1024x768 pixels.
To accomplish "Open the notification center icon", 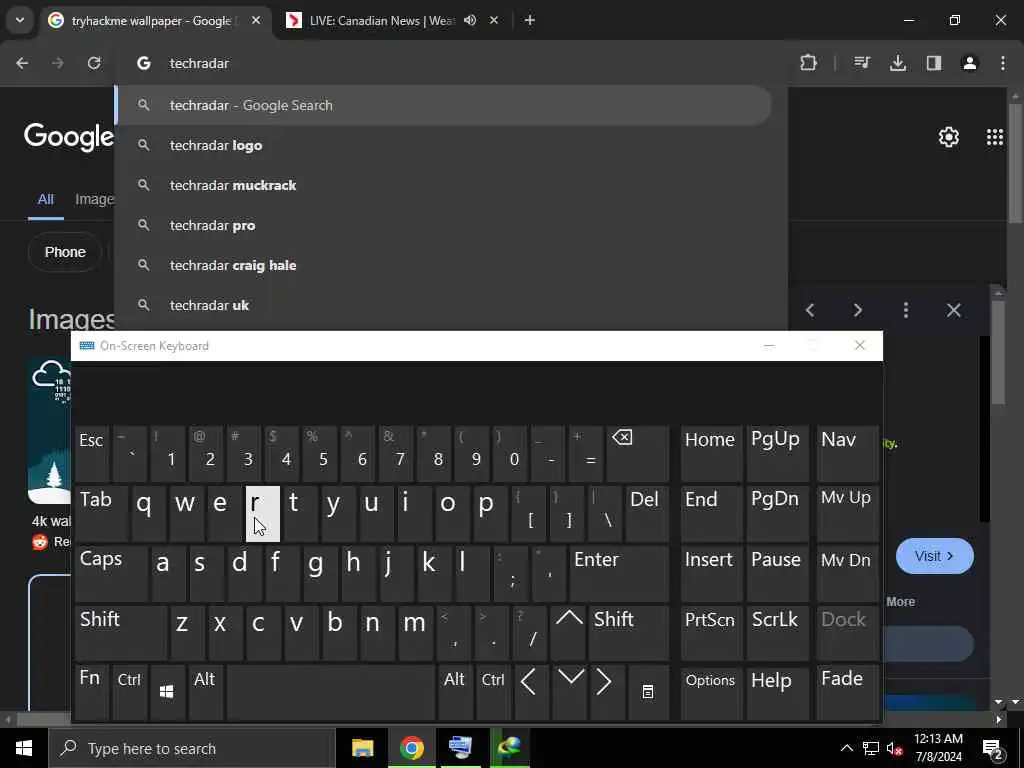I will [993, 748].
